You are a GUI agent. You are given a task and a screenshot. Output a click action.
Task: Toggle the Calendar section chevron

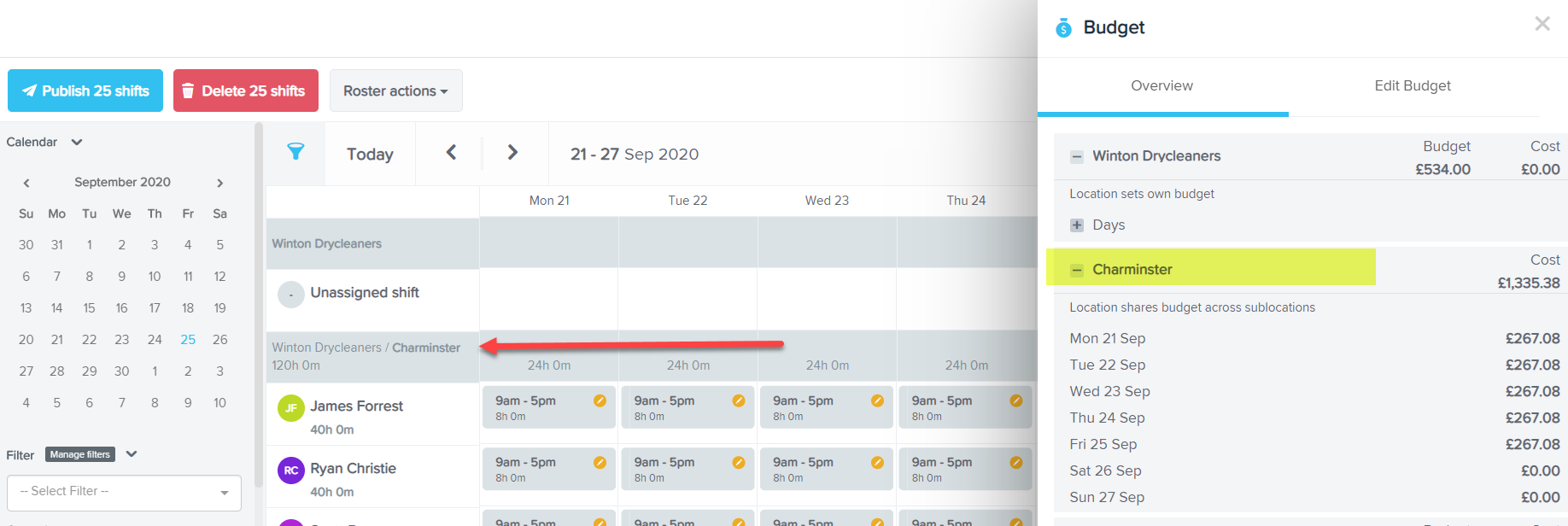pyautogui.click(x=77, y=142)
